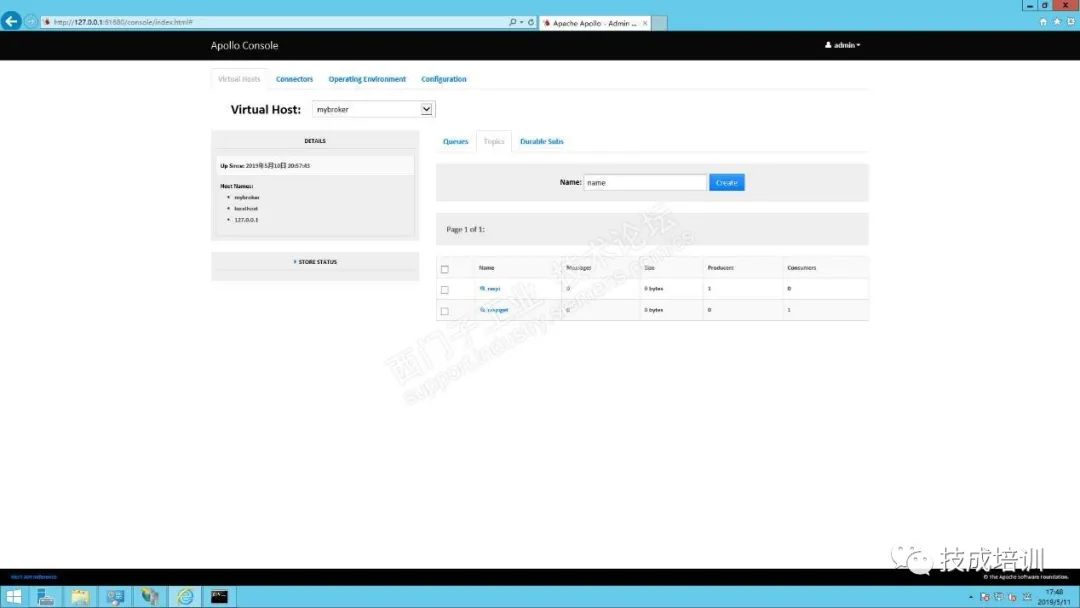Tick the checkbox in the first topic row
This screenshot has width=1080, height=608.
click(x=444, y=290)
